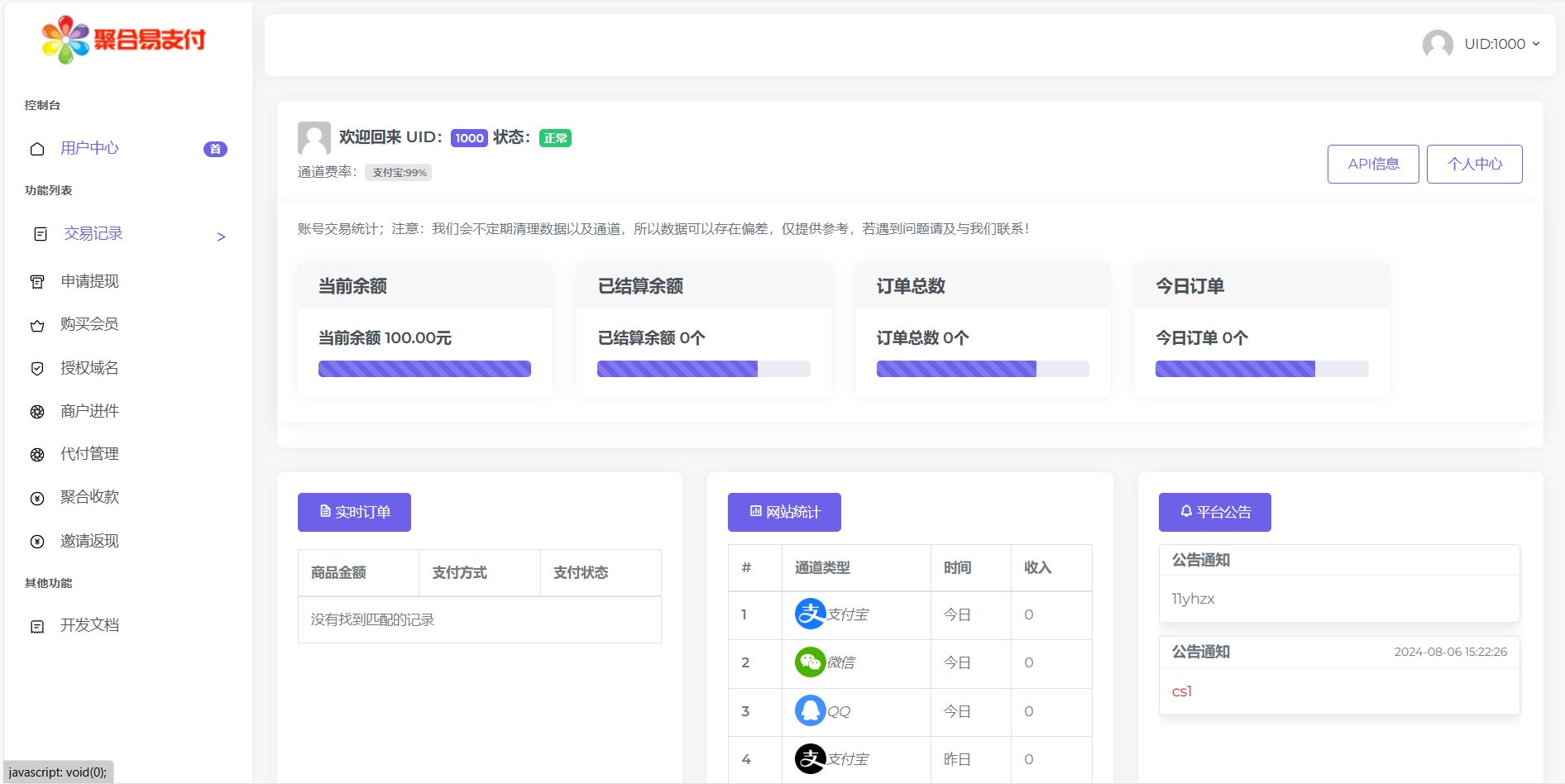
Task: Collapse the 控制台 section header
Action: point(41,105)
